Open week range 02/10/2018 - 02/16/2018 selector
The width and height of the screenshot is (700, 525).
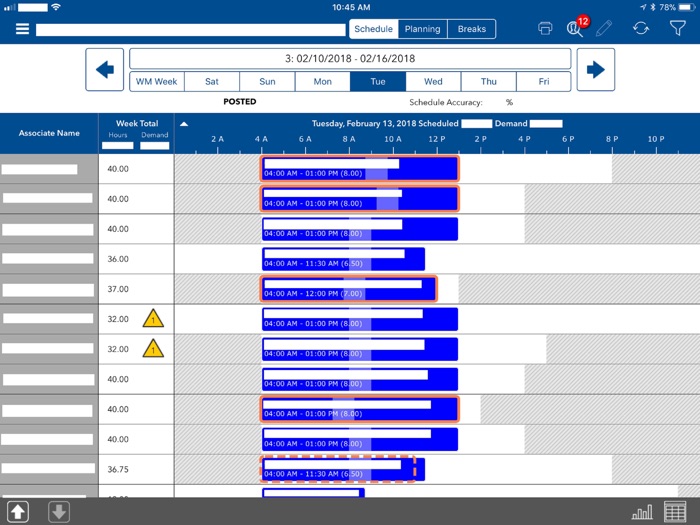pos(350,58)
